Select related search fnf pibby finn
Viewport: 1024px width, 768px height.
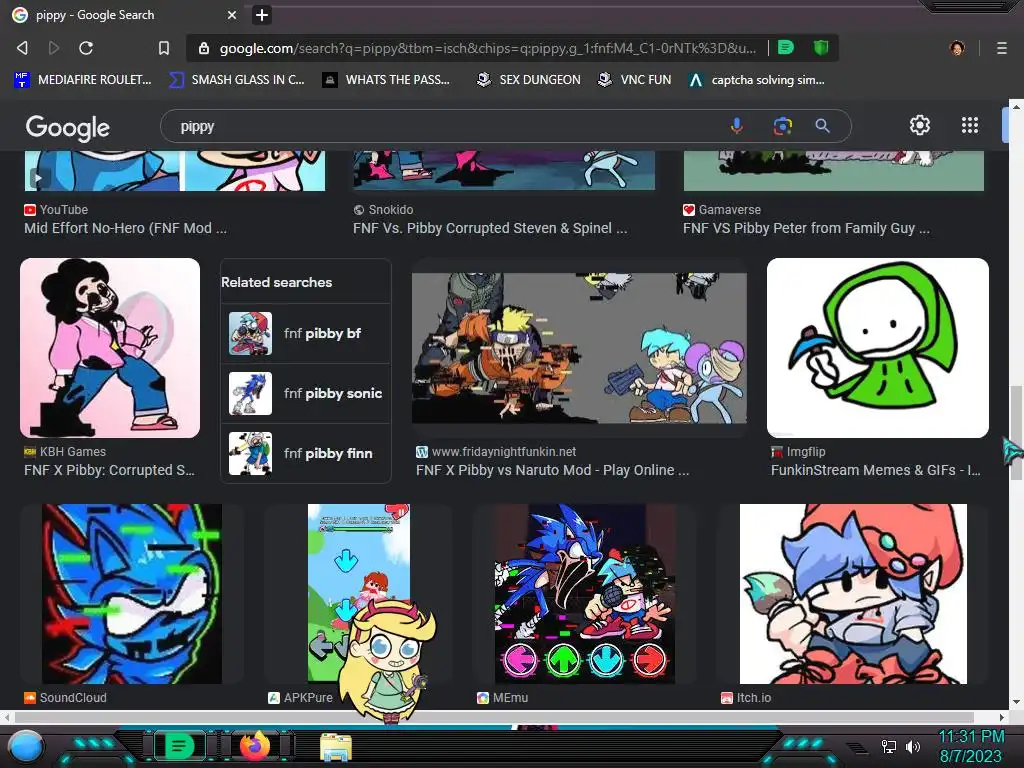(306, 453)
